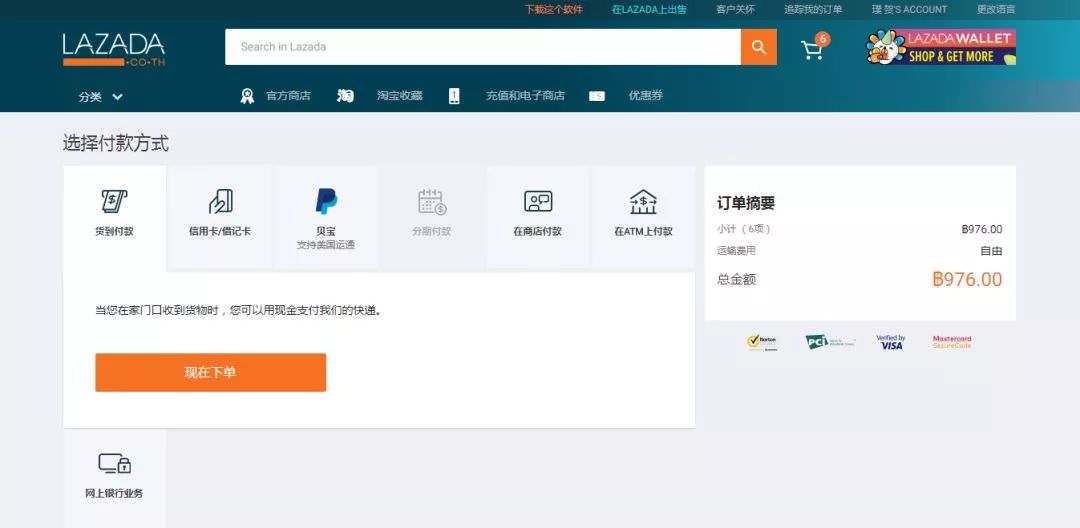This screenshot has height=528, width=1080.
Task: Click the 运输费用 shipping label
Action: (736, 251)
